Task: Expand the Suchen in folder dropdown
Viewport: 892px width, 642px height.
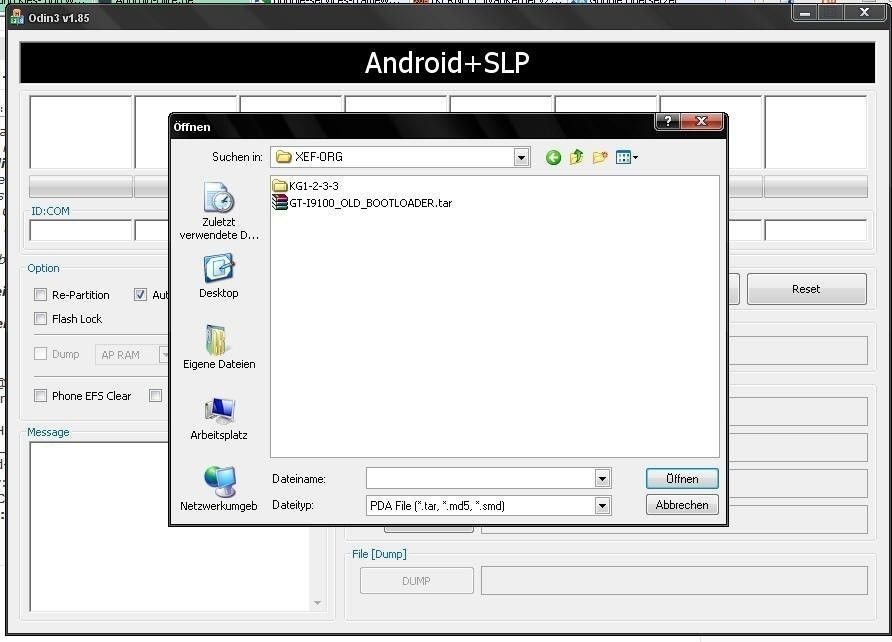Action: click(x=521, y=158)
